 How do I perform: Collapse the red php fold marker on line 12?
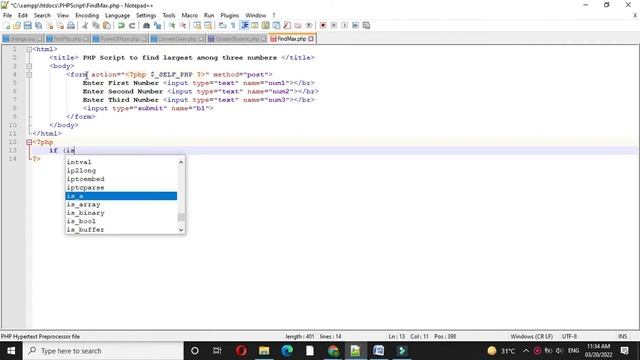click(29, 142)
